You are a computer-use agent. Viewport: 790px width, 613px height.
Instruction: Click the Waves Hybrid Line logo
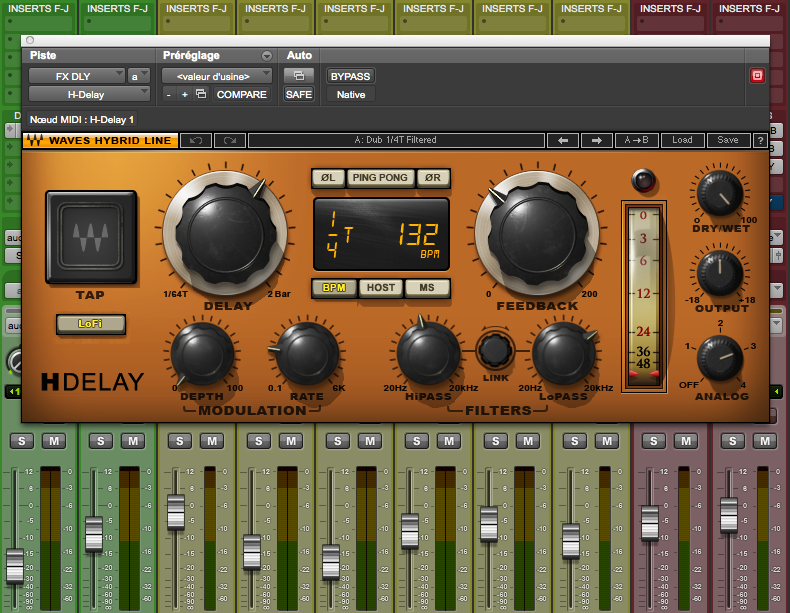(100, 141)
